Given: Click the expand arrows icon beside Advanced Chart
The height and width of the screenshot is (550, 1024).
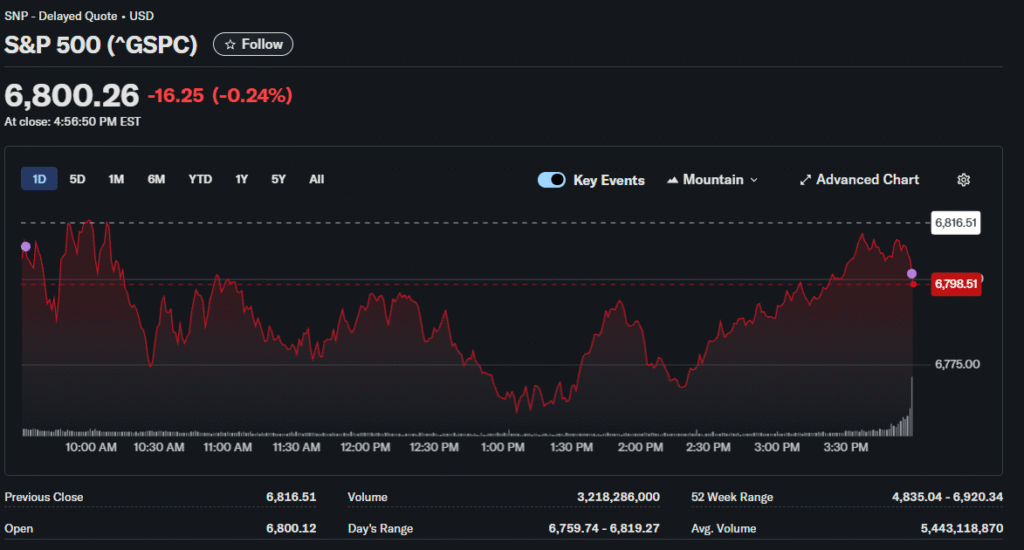Looking at the screenshot, I should tap(805, 180).
